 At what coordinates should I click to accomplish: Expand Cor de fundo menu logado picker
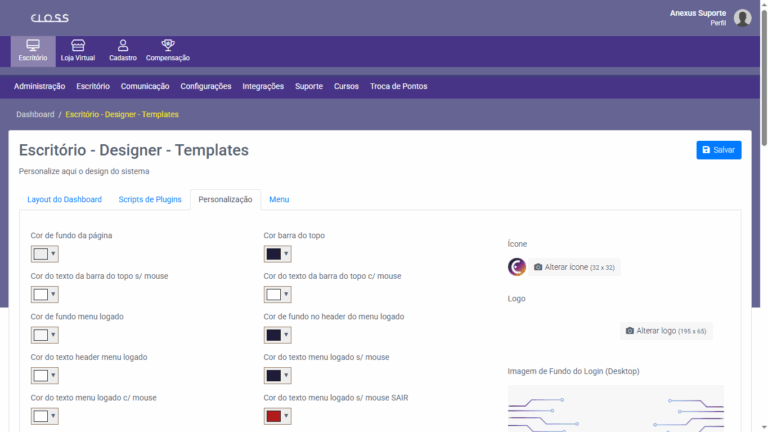(x=45, y=335)
